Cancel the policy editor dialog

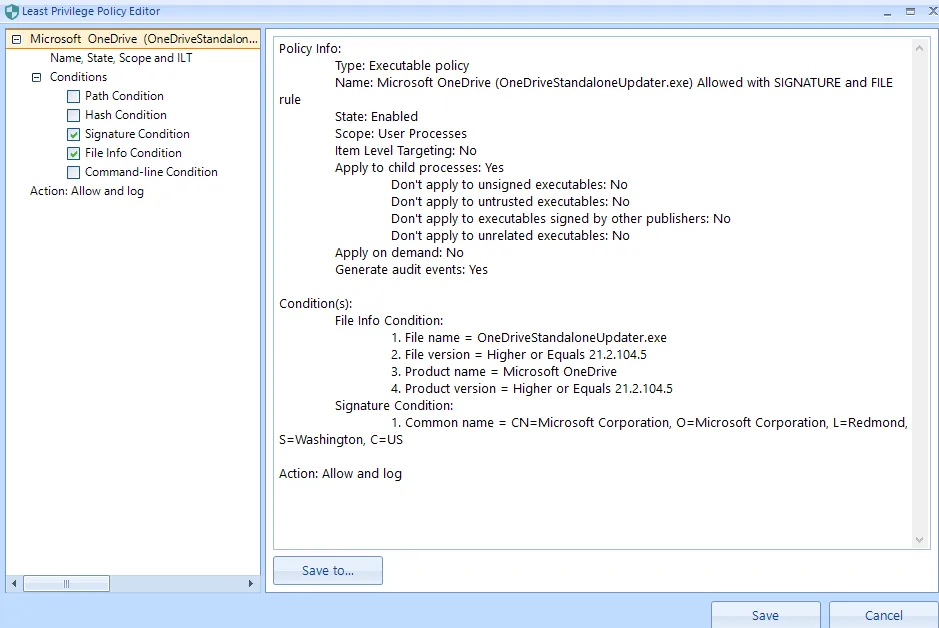click(x=883, y=615)
